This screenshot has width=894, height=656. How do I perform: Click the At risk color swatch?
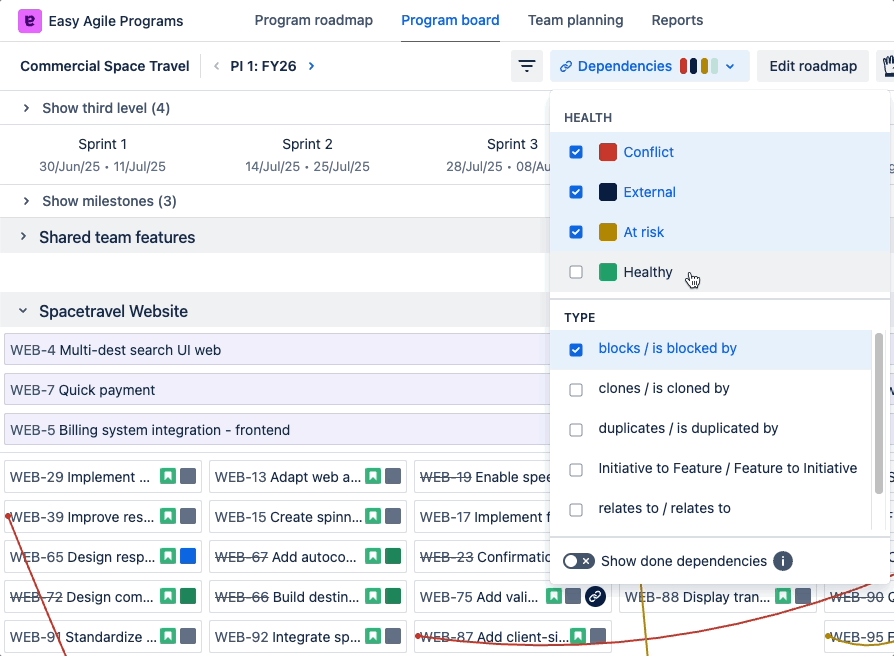tap(607, 232)
